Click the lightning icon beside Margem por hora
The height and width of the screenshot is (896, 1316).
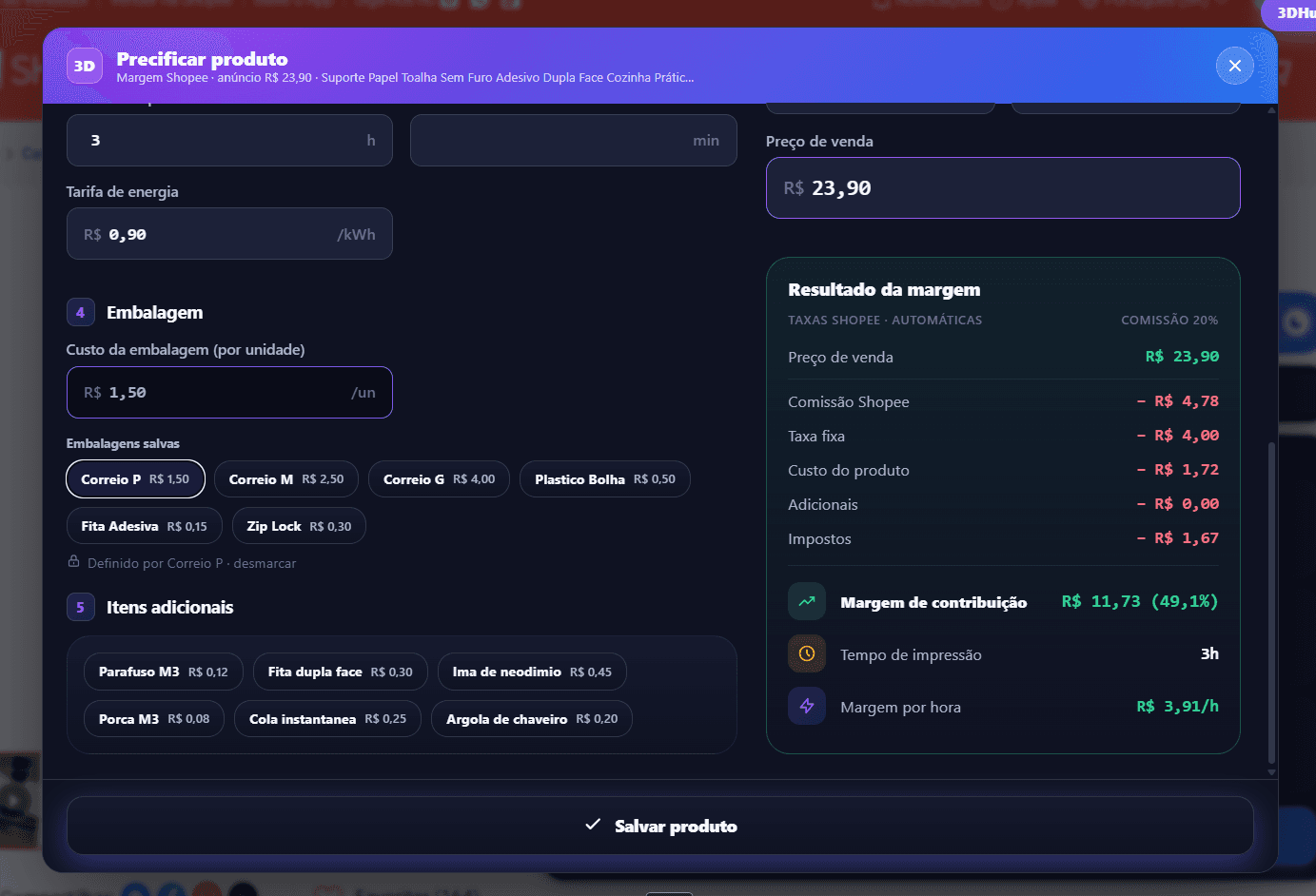(x=807, y=706)
